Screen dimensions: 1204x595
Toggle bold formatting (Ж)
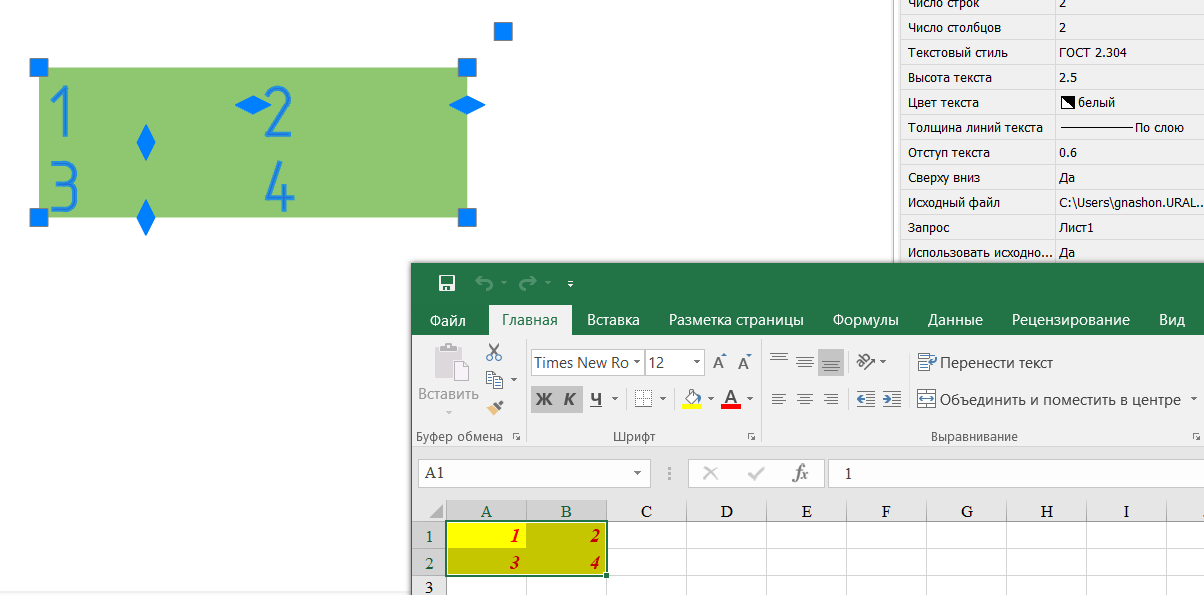tap(544, 399)
